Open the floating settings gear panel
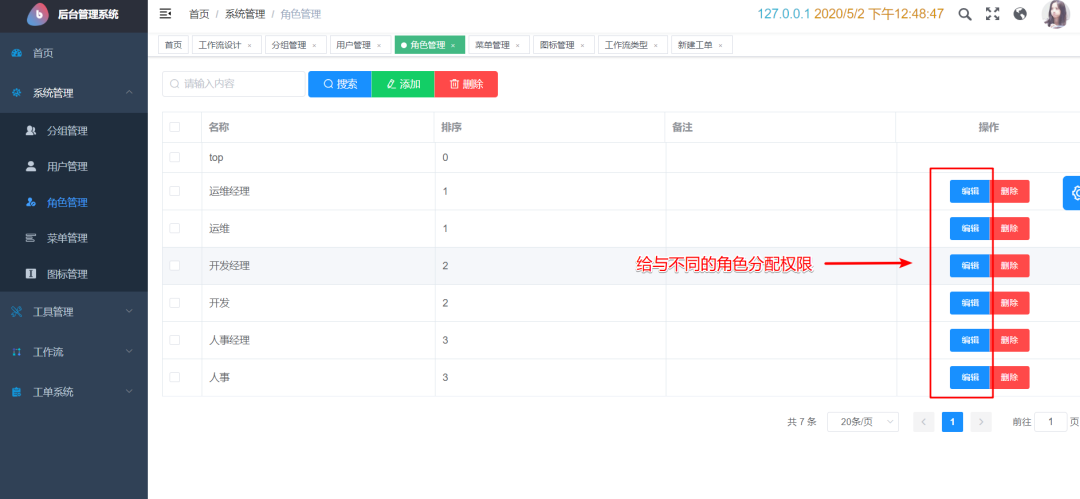This screenshot has width=1080, height=499. point(1072,193)
